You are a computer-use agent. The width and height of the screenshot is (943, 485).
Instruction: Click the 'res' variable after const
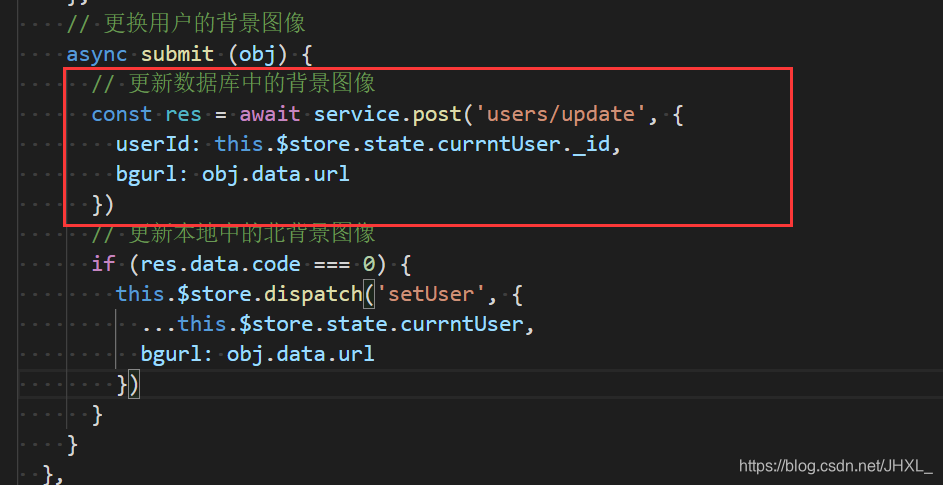tap(183, 114)
